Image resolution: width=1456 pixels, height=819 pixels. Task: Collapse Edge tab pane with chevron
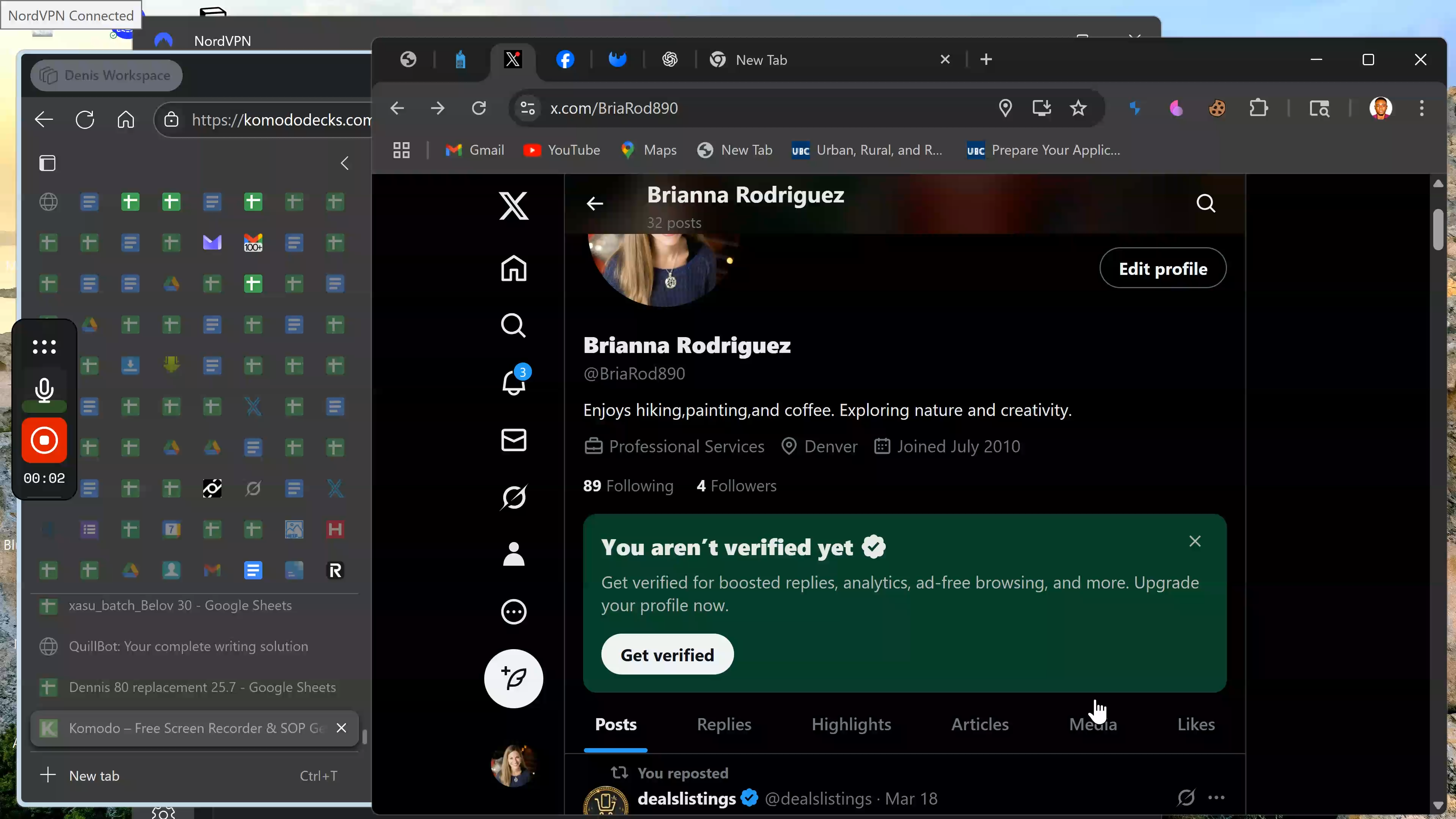click(345, 163)
